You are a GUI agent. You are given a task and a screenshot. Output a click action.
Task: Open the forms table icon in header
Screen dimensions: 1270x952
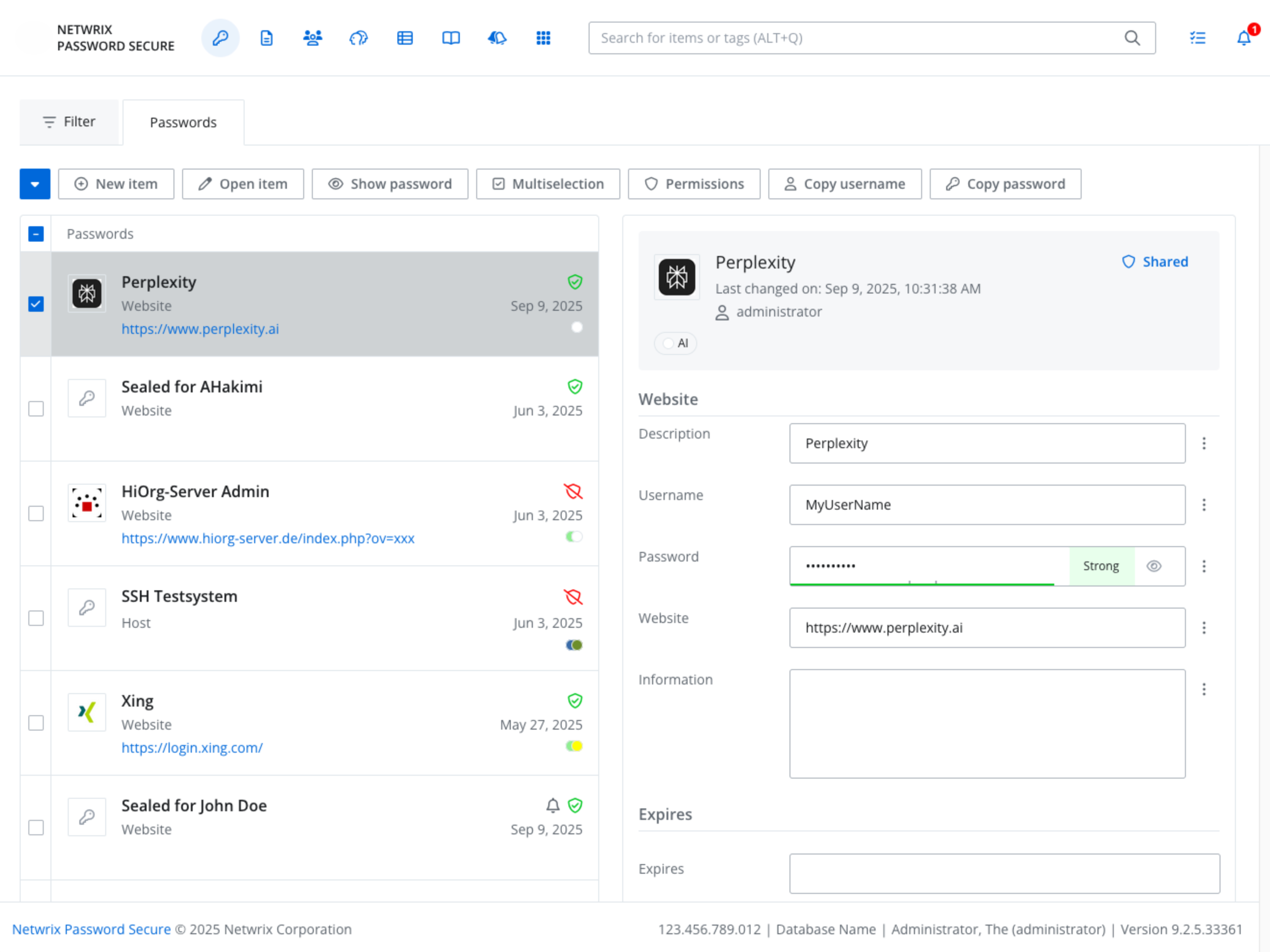coord(405,38)
